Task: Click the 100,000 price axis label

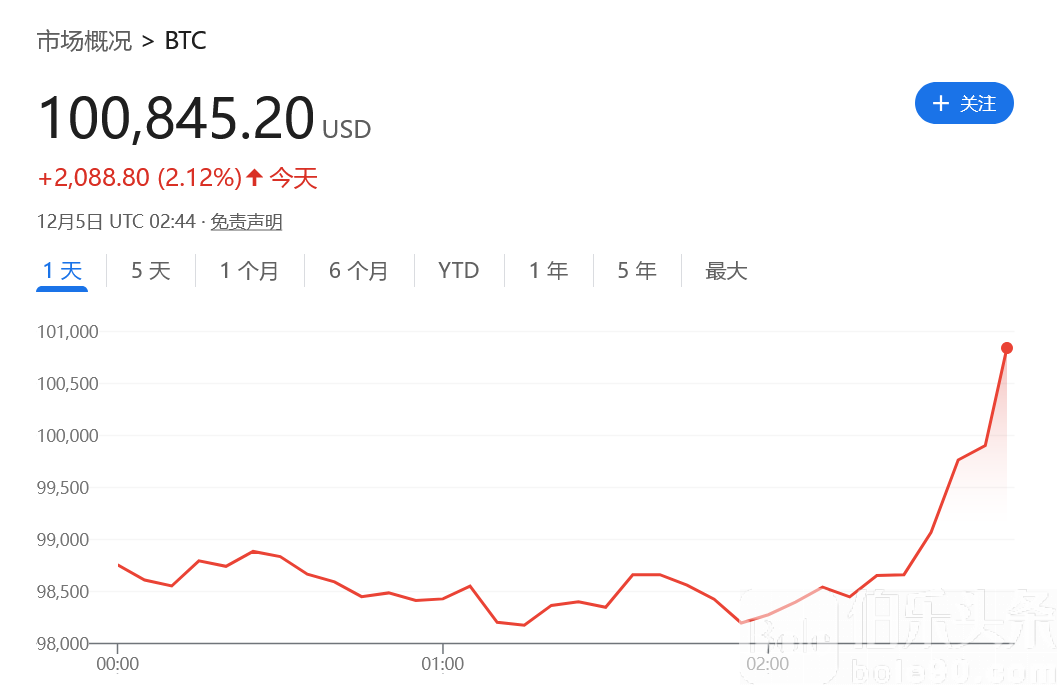Action: pyautogui.click(x=68, y=436)
